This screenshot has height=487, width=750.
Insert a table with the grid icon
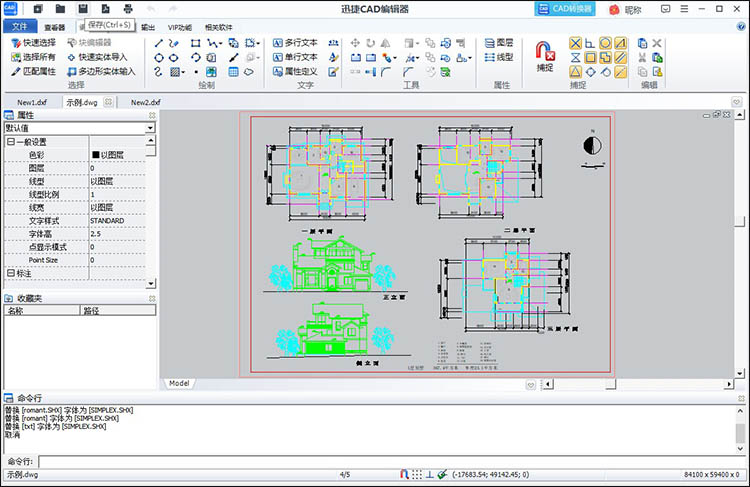click(233, 72)
